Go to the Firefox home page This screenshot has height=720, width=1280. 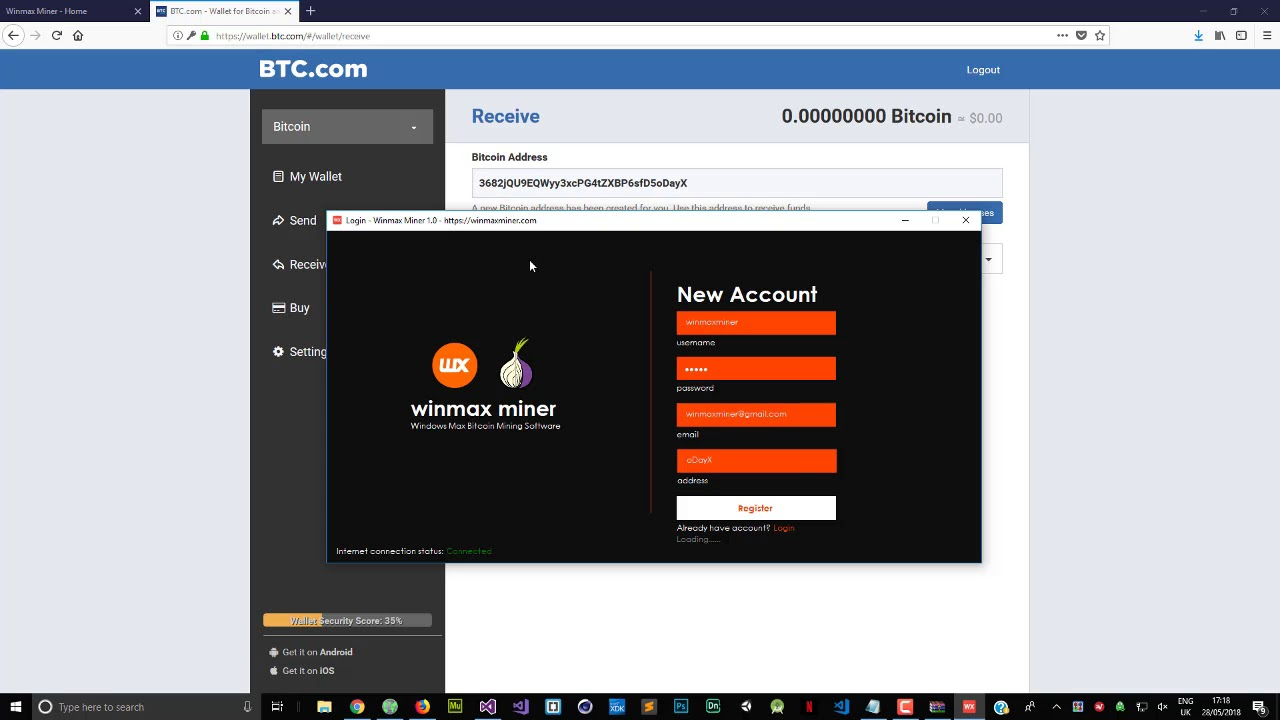tap(78, 36)
